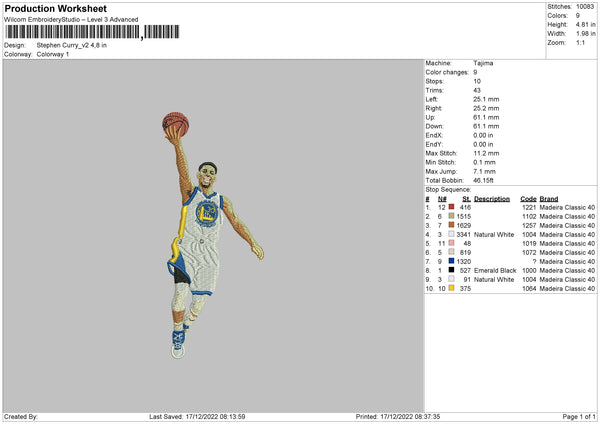Image resolution: width=600 pixels, height=424 pixels.
Task: Select the white swatch beside 91 stitches
Action: coord(452,279)
